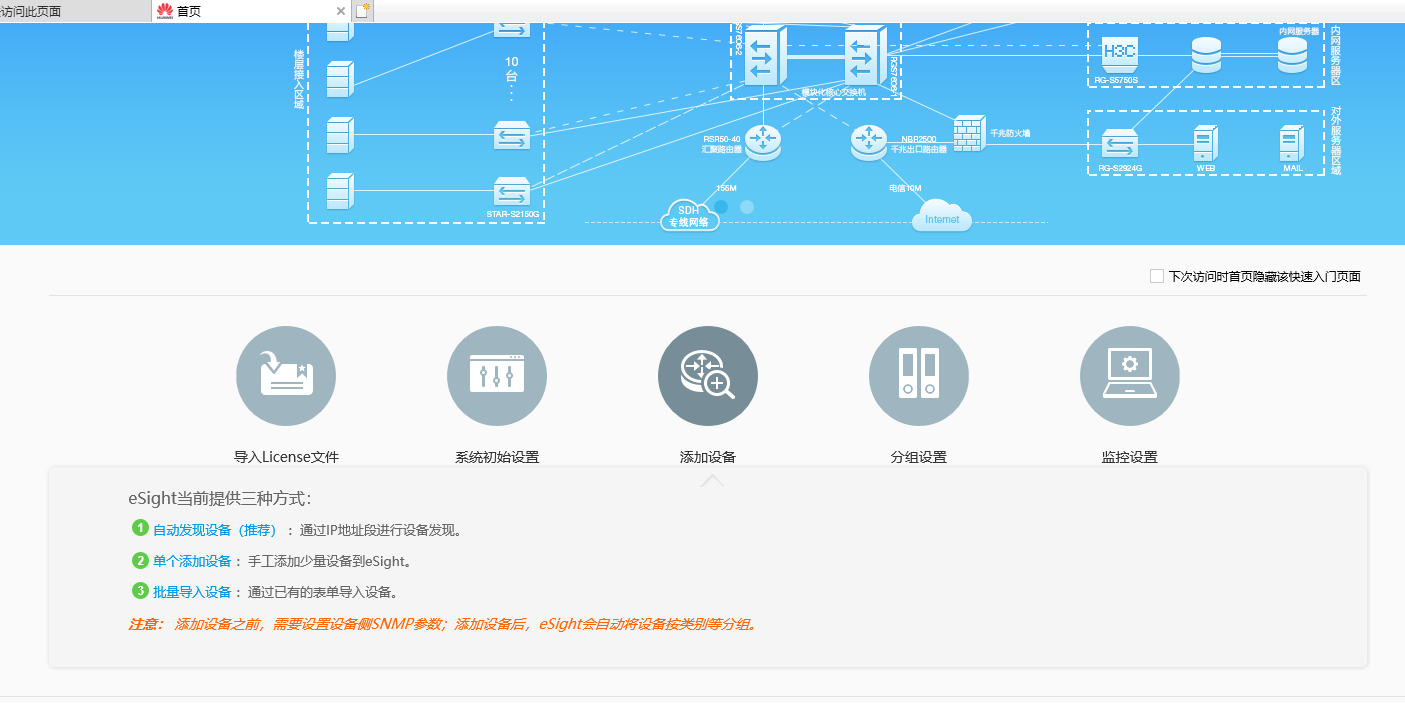Open the 导入License文件 circle icon
1405x703 pixels.
click(x=286, y=376)
